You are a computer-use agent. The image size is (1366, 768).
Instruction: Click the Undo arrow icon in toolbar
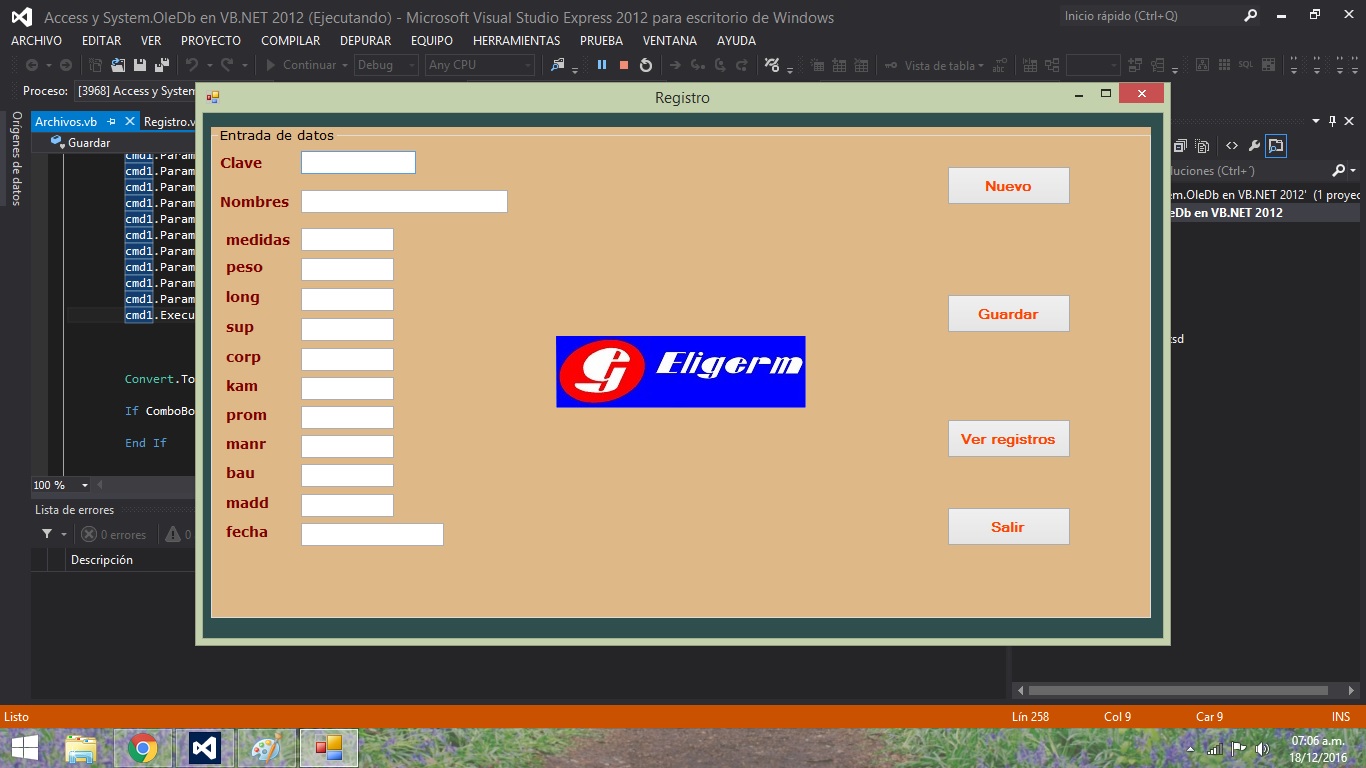coord(192,65)
